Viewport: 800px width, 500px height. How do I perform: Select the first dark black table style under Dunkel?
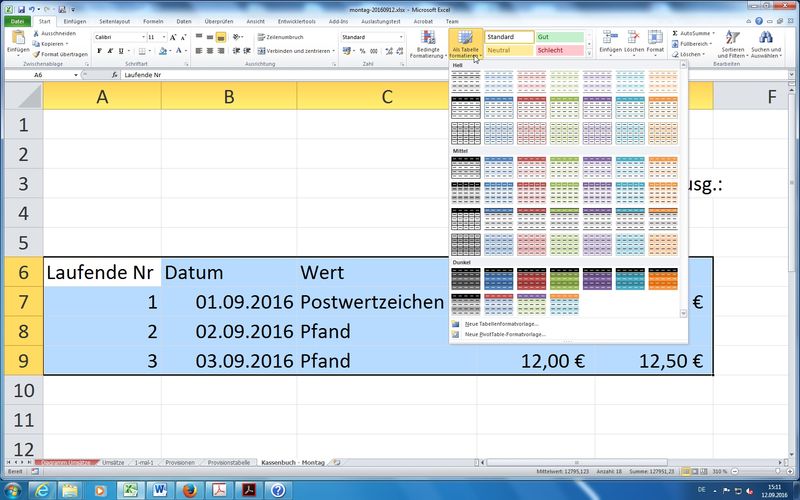tap(466, 279)
